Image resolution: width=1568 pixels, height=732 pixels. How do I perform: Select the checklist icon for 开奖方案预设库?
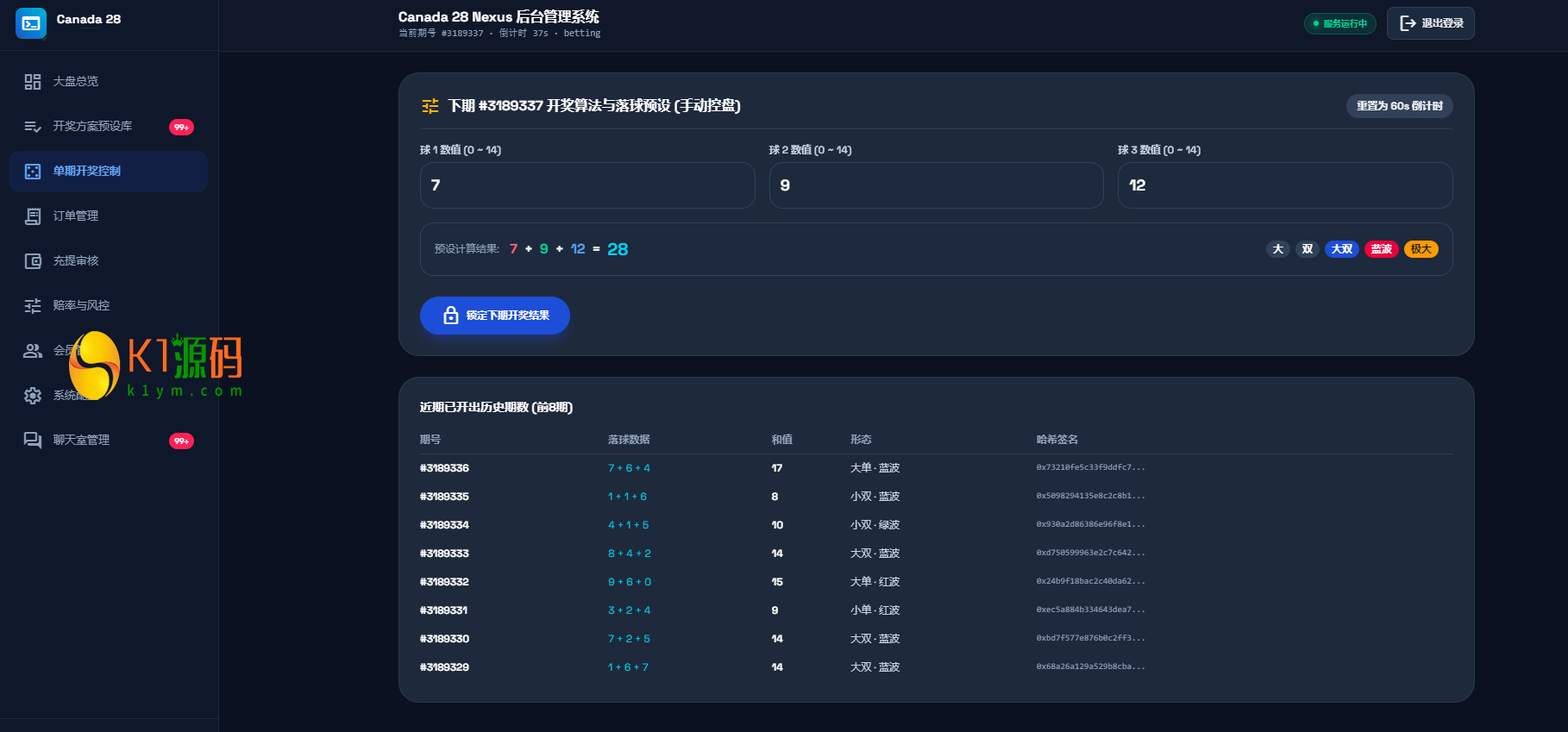(33, 127)
